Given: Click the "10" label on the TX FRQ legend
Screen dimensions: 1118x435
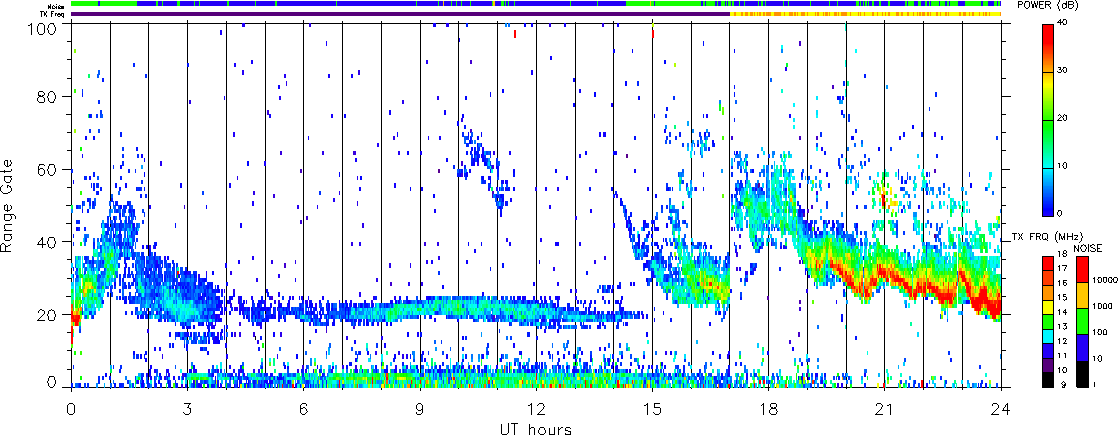Looking at the screenshot, I should (x=1062, y=370).
